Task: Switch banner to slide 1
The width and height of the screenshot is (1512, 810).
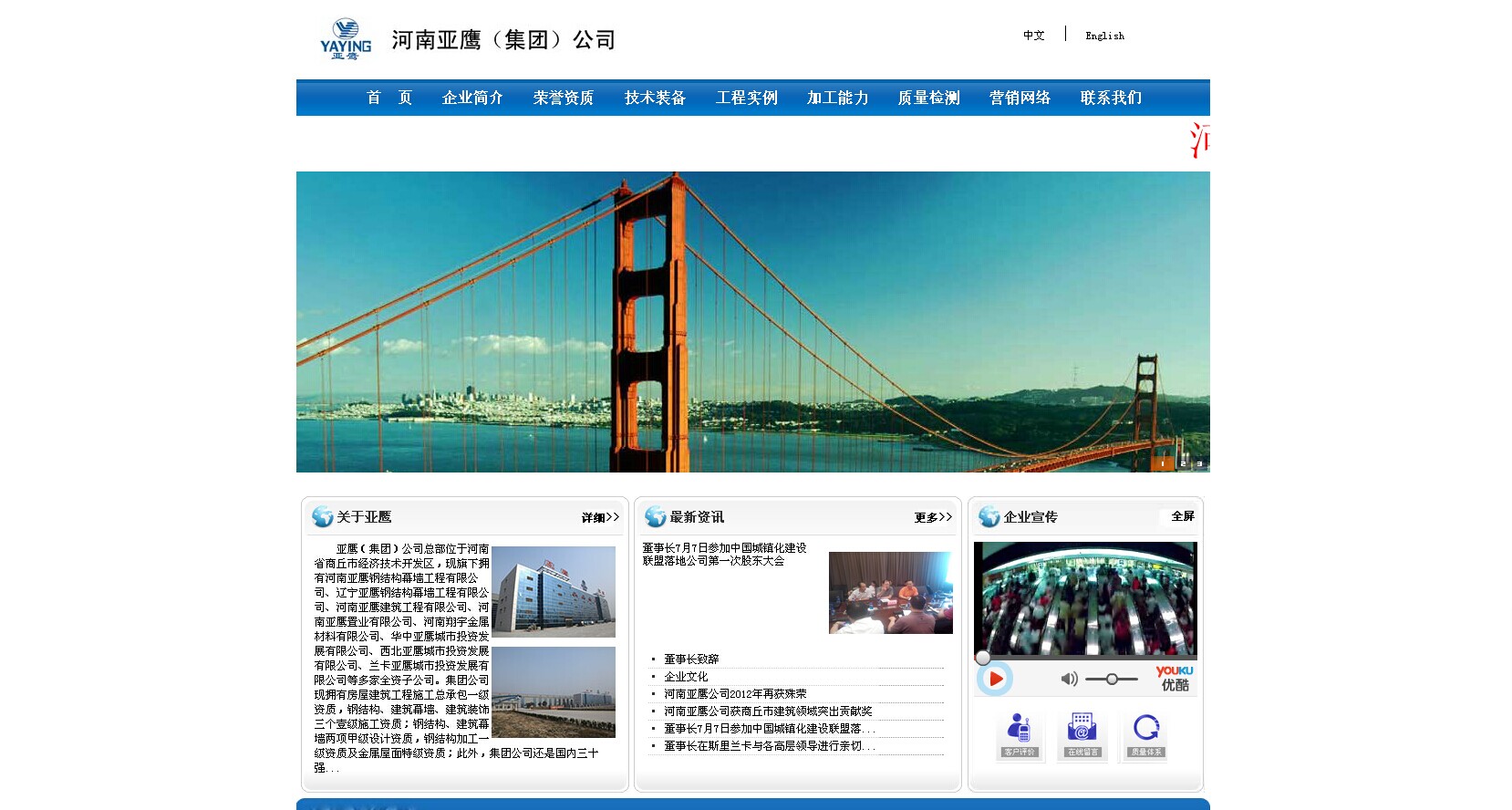Action: tap(1162, 463)
